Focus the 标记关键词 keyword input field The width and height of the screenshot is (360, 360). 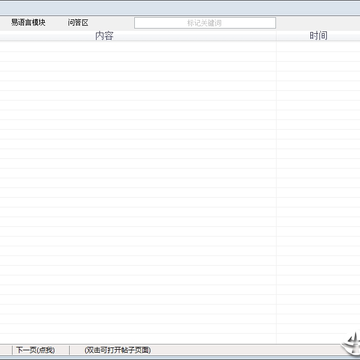[205, 23]
